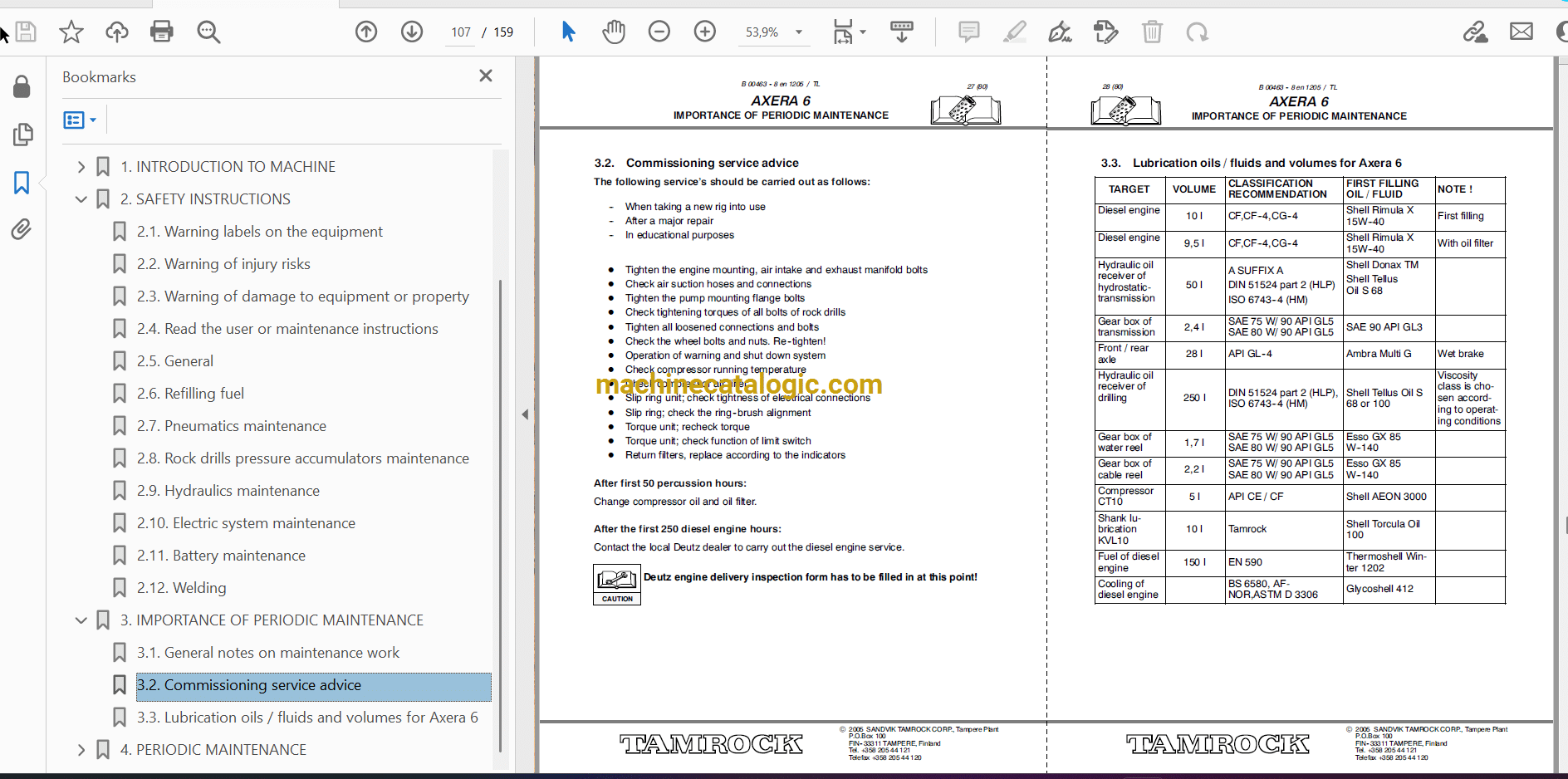The image size is (1568, 779).
Task: Click the zoom percentage field
Action: pos(762,32)
